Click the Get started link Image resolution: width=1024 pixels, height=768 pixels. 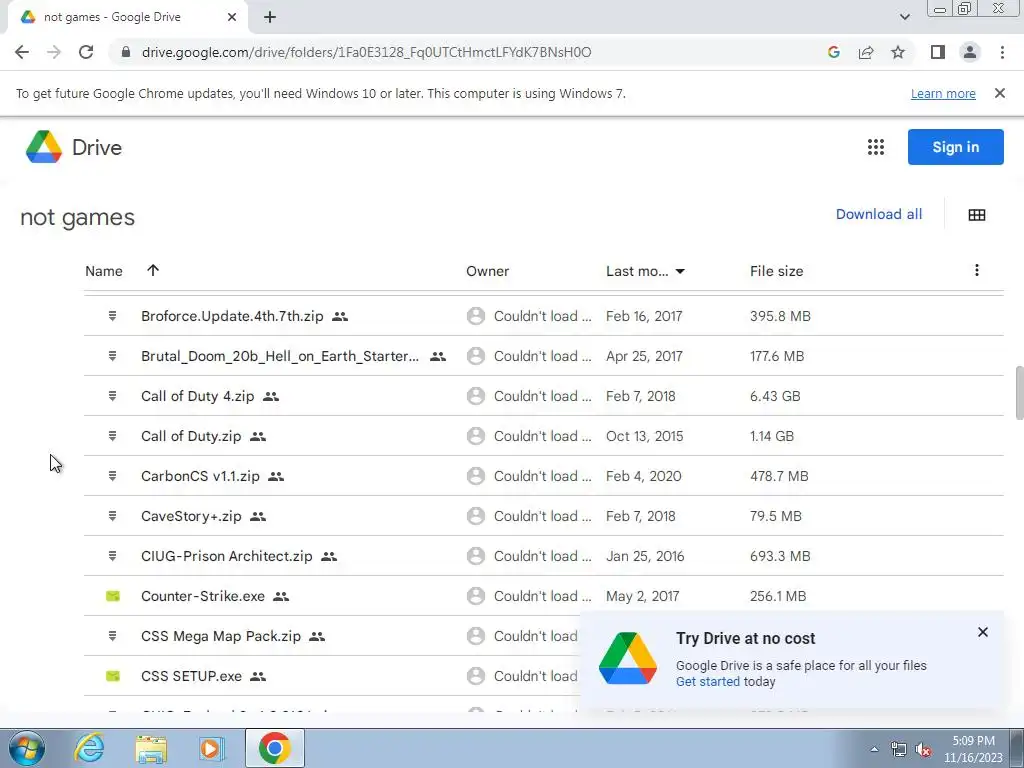707,681
